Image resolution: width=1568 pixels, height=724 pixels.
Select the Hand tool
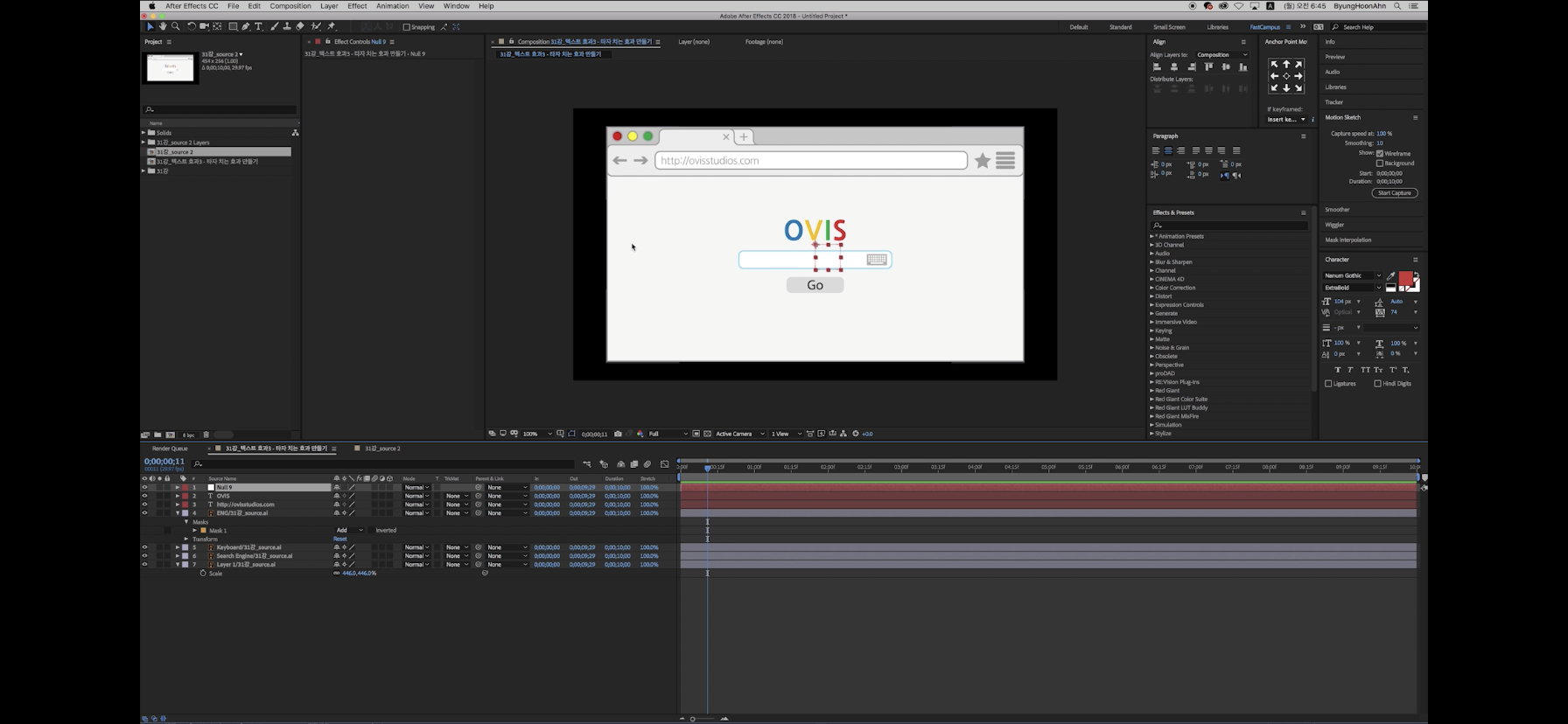point(163,26)
